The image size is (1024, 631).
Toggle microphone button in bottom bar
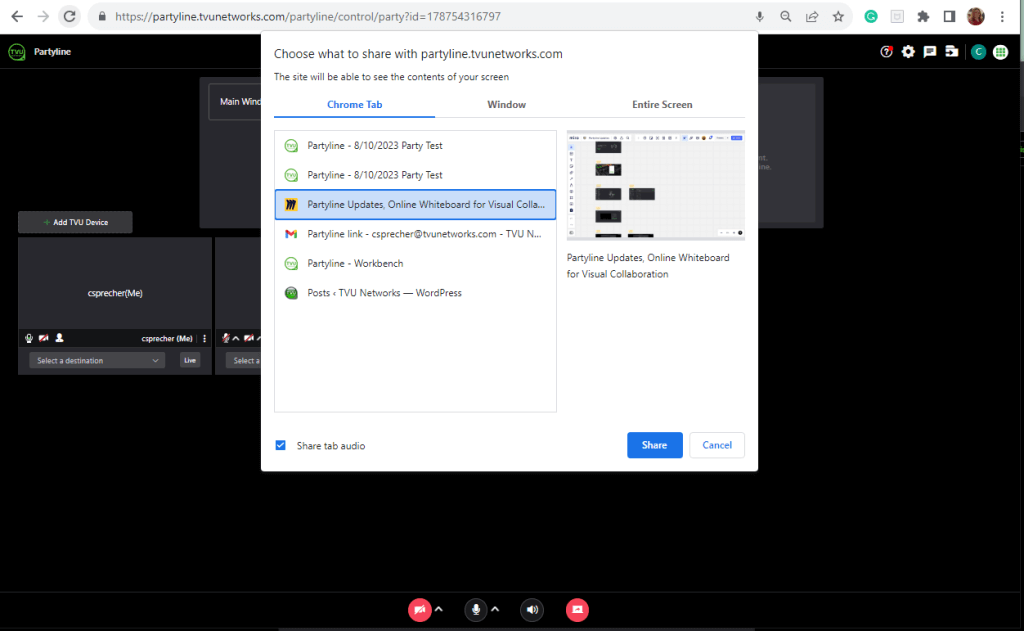(x=475, y=609)
